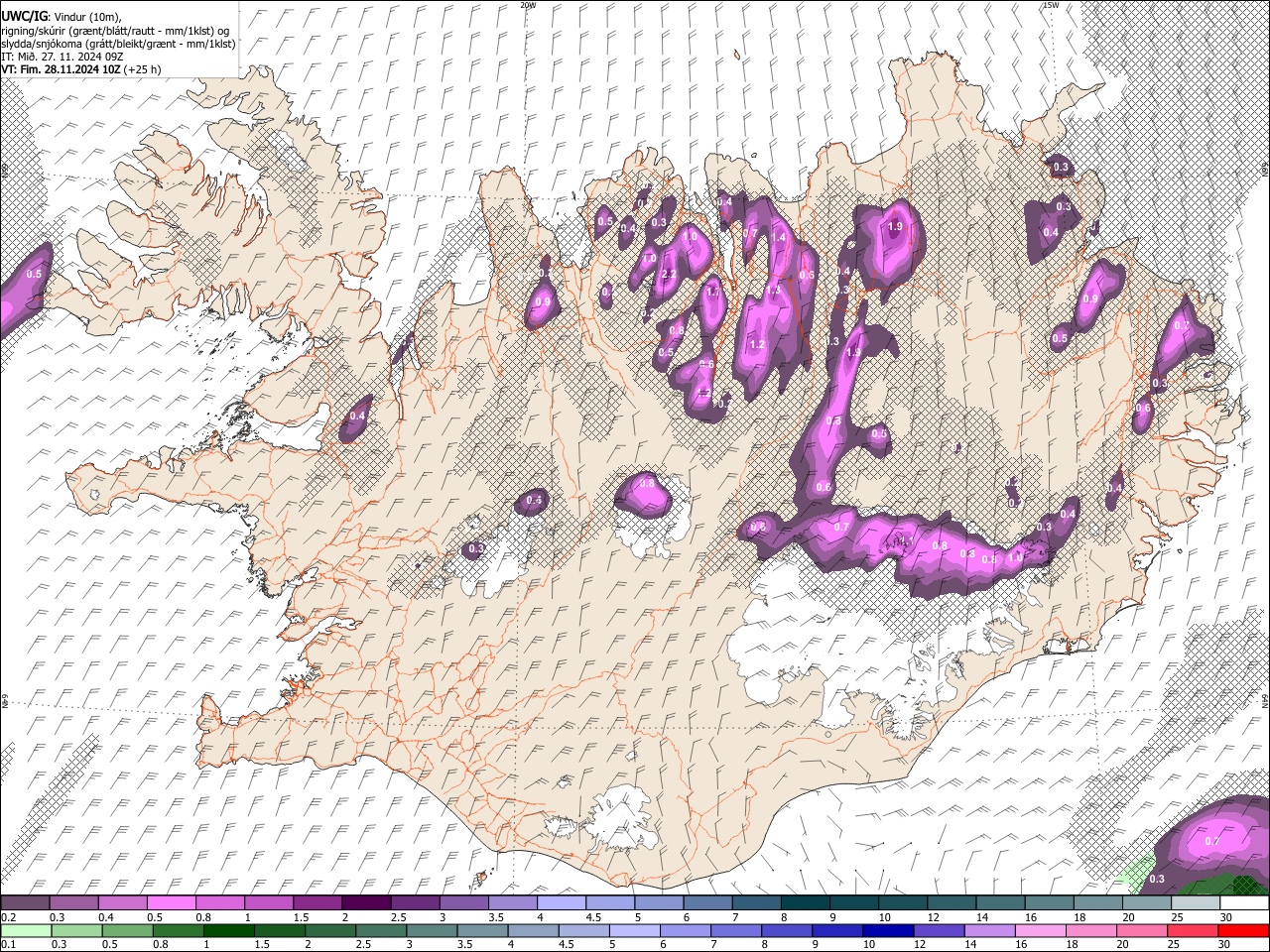Viewport: 1270px width, 952px height.
Task: Click the 0.3 value on the green rain patch
Action: (x=1156, y=880)
